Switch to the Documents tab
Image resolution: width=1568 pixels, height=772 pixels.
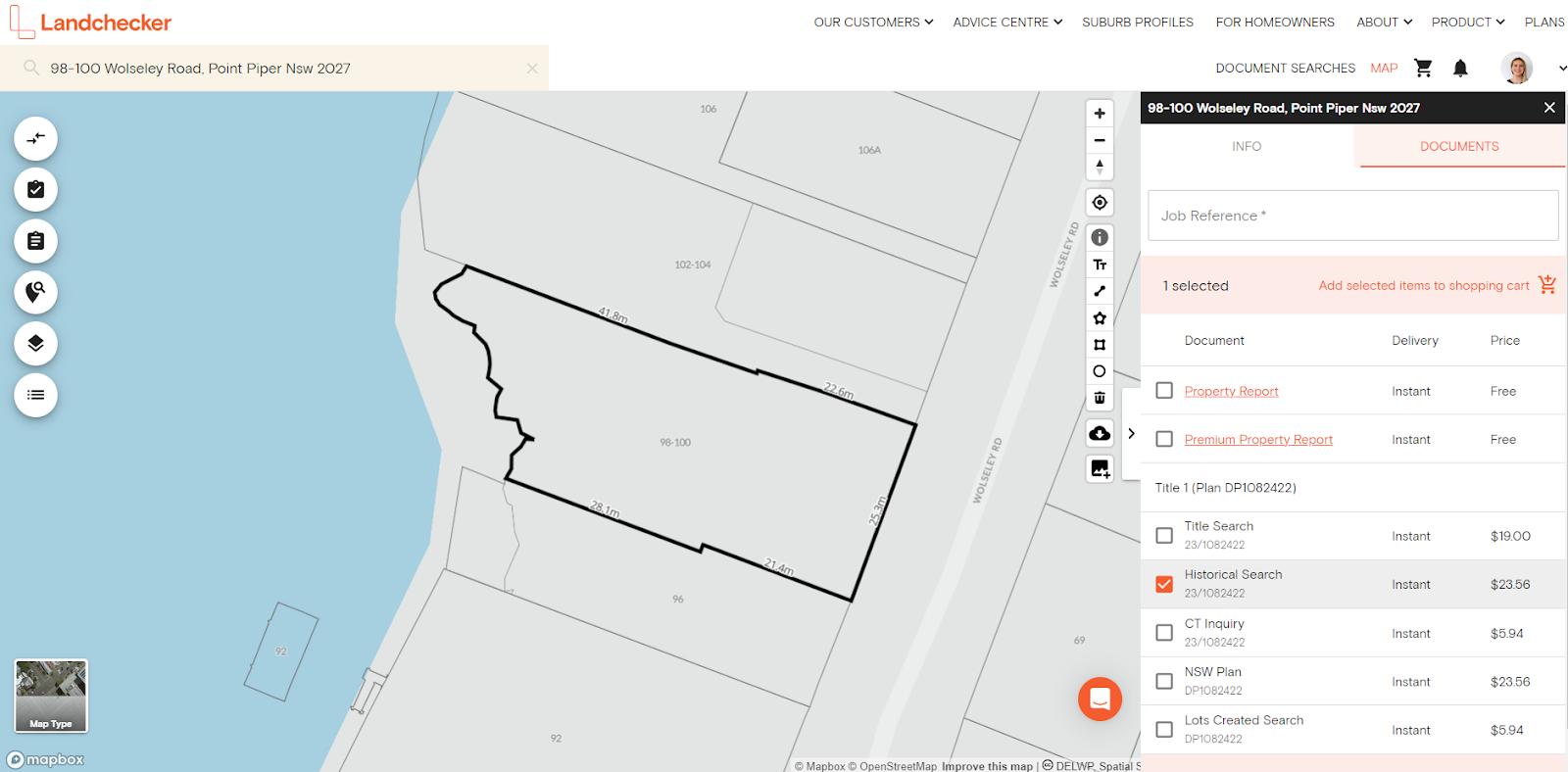tap(1459, 146)
